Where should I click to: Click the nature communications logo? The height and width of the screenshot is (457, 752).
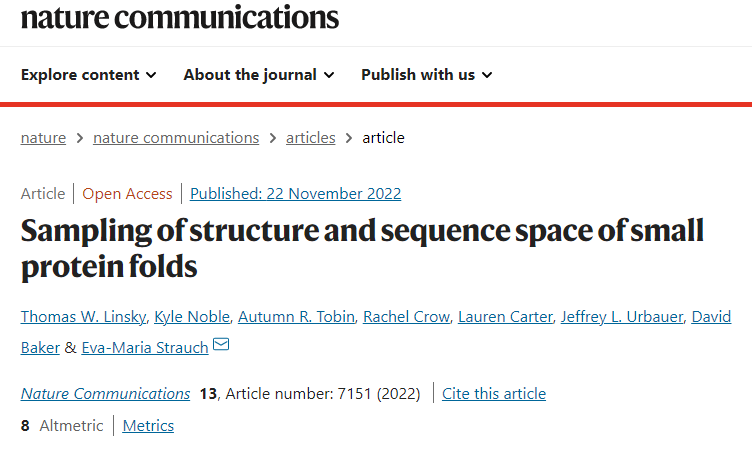coord(180,17)
